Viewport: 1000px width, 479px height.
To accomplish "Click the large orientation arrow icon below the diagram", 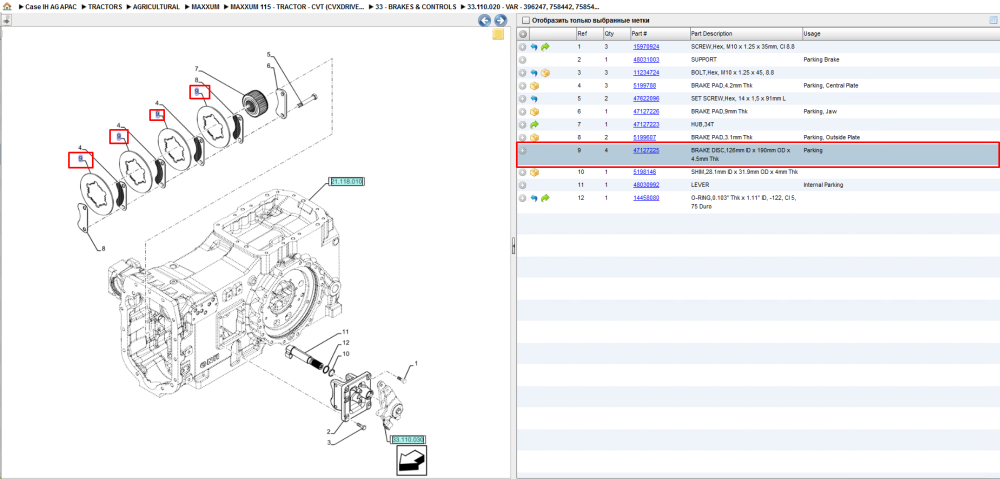I will tap(411, 461).
